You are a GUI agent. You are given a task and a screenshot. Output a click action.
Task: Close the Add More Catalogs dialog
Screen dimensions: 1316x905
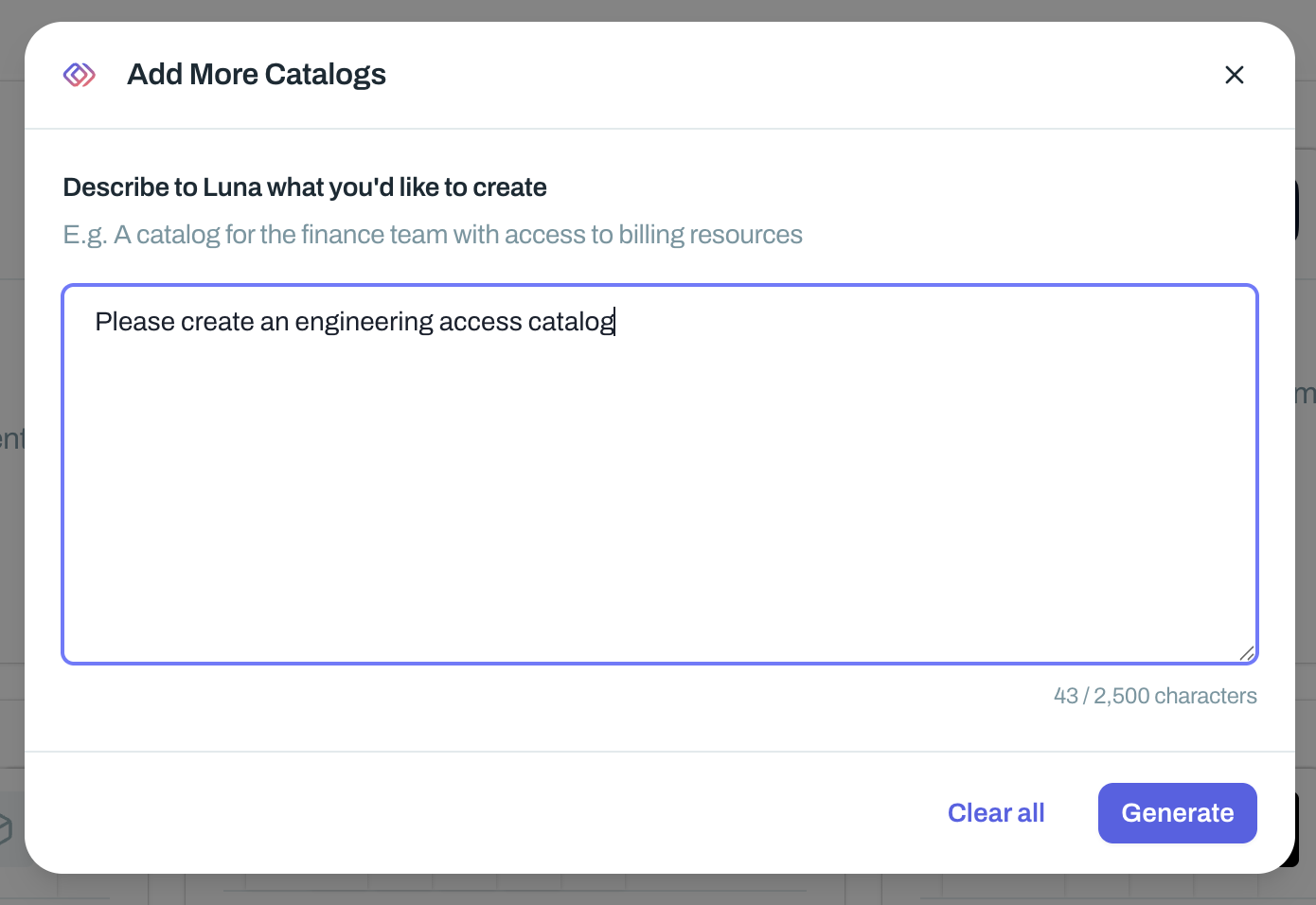tap(1234, 75)
